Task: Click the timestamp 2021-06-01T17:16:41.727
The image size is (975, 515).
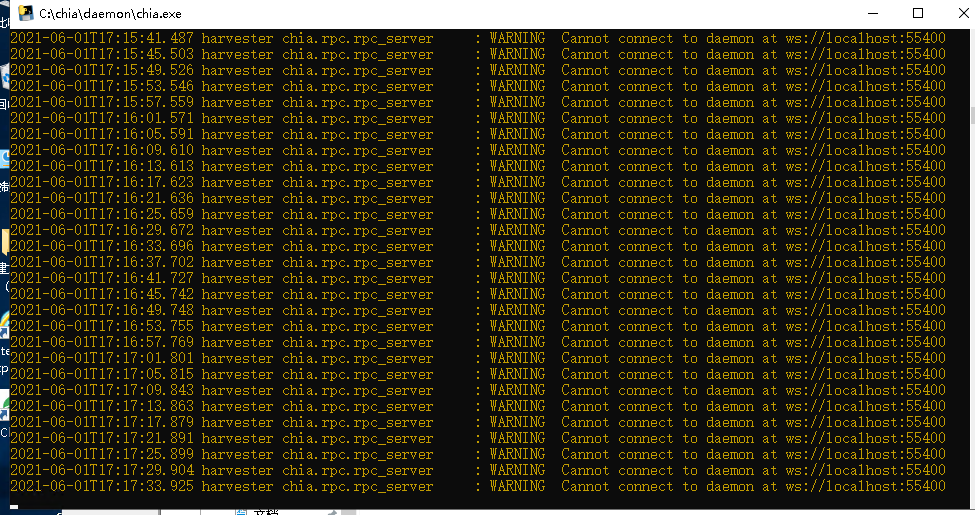Action: (102, 278)
